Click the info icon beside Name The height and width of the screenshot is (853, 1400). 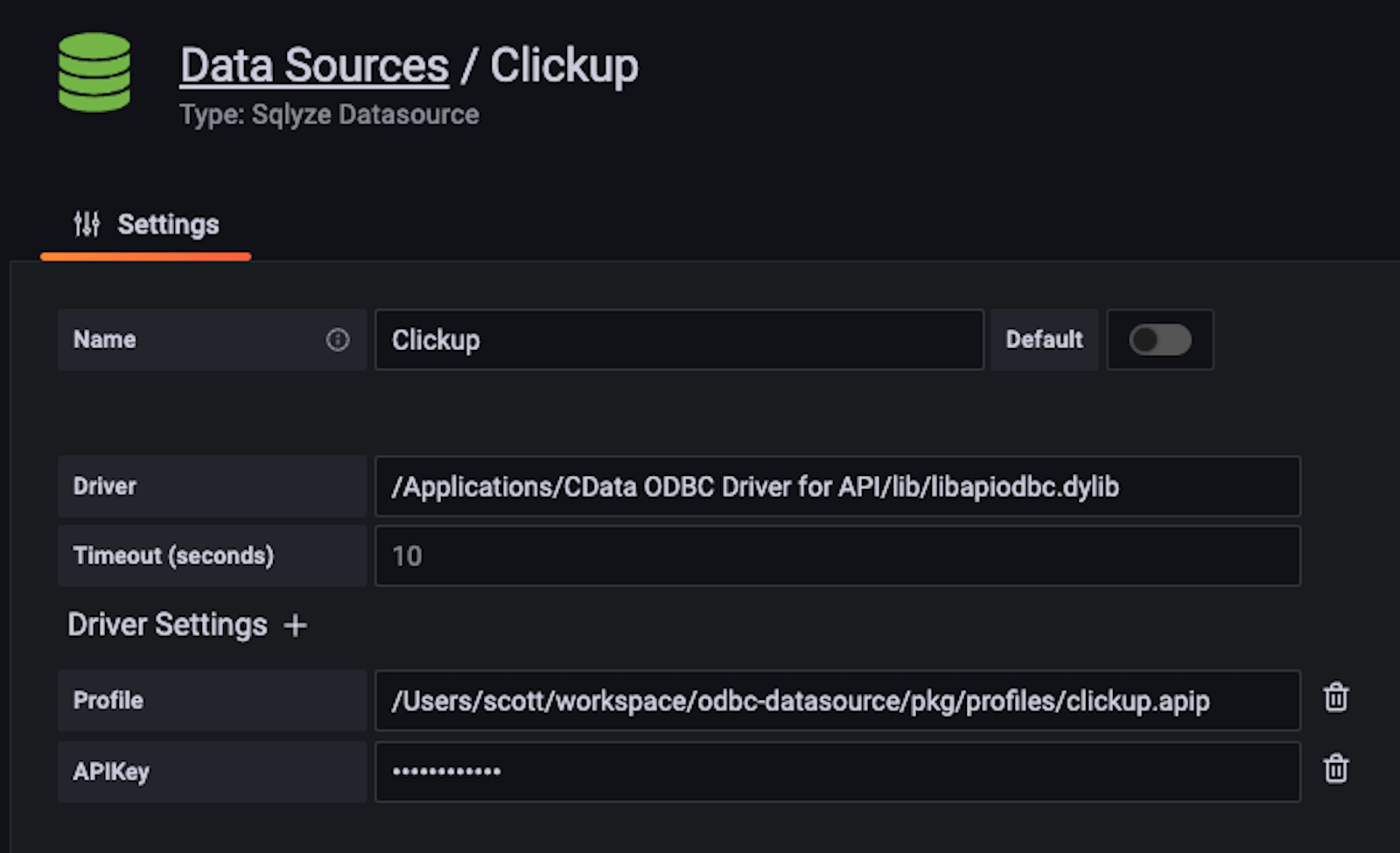click(x=338, y=339)
